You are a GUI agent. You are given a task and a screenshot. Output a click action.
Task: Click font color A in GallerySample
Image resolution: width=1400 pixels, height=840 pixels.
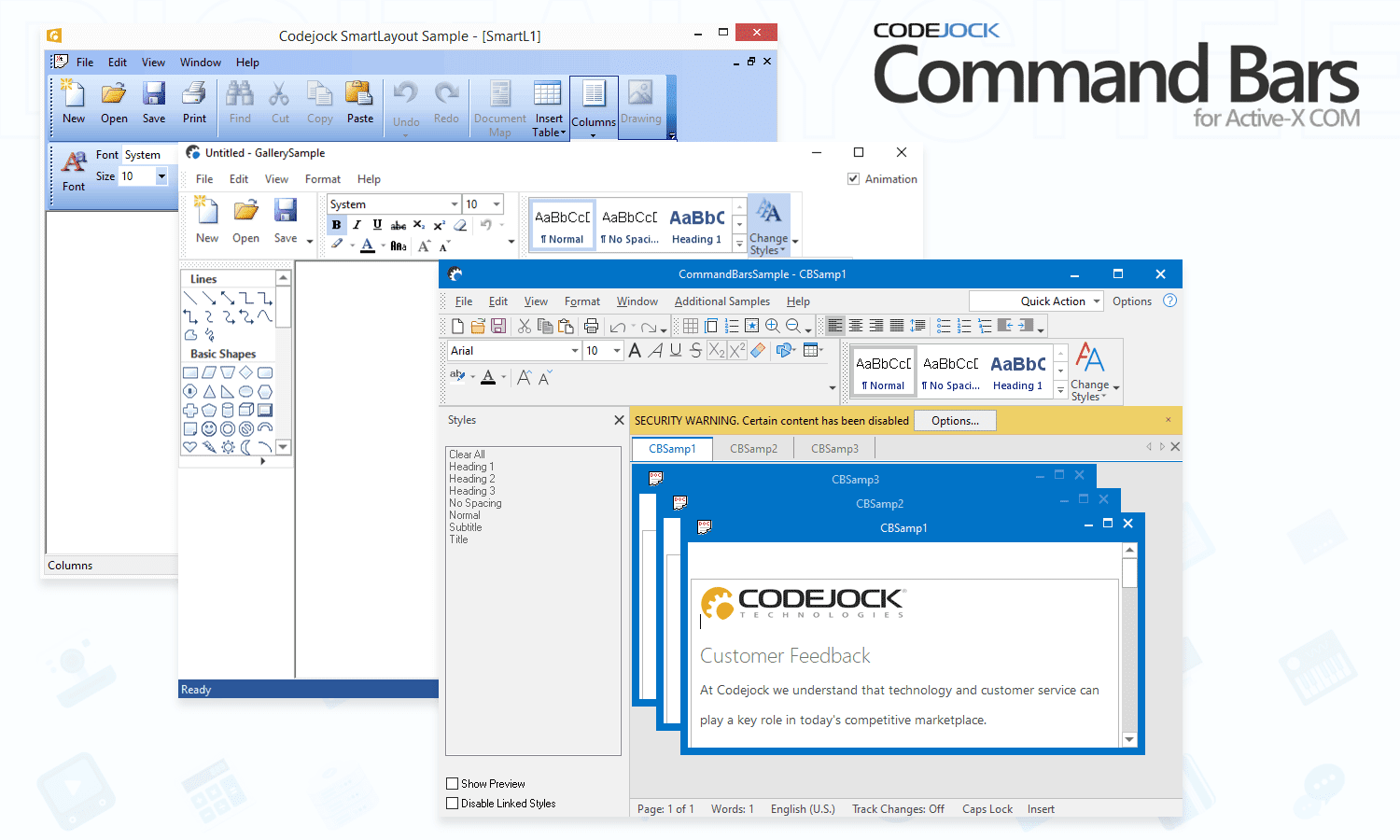(368, 245)
